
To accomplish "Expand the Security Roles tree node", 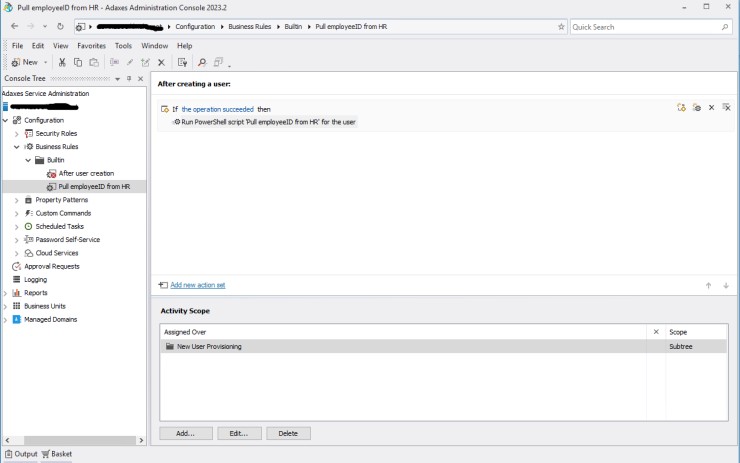I will [x=16, y=133].
